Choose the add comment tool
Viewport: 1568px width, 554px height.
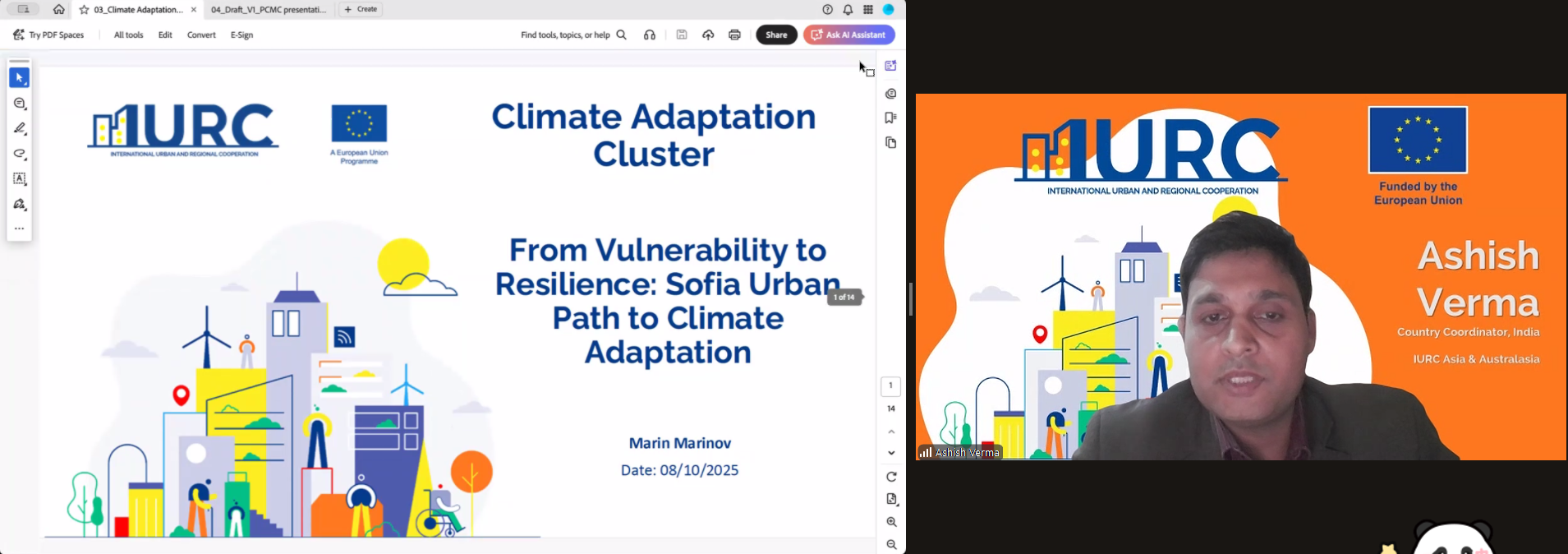20,104
